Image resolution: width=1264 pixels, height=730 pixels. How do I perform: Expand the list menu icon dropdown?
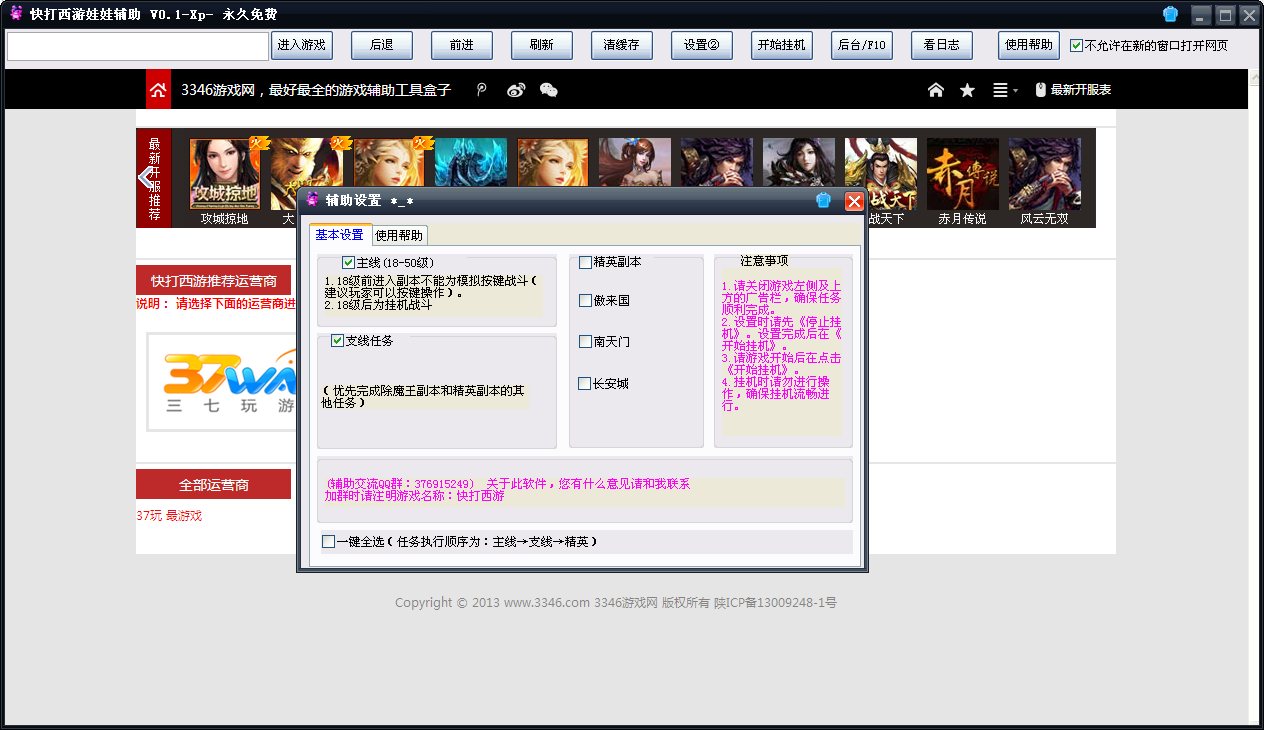[1004, 90]
